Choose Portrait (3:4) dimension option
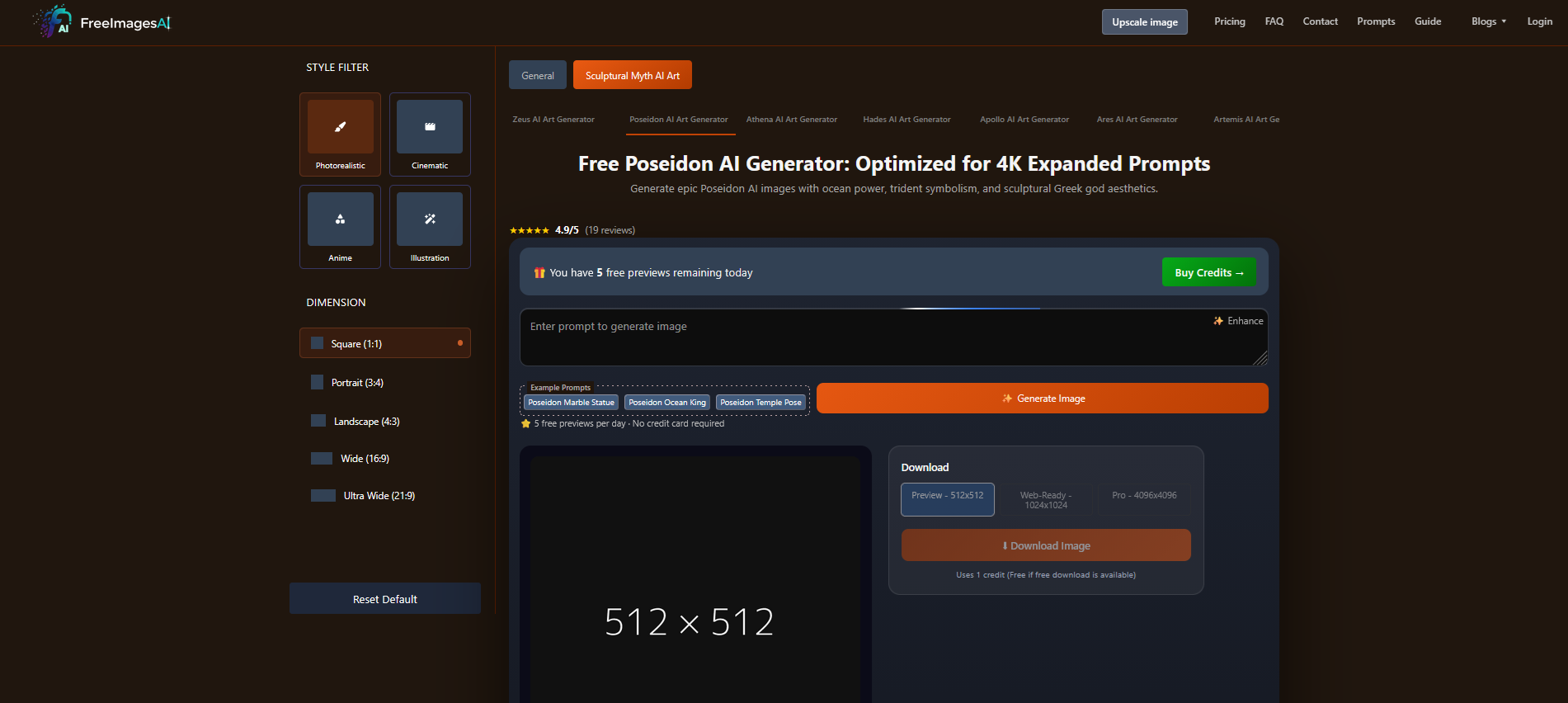This screenshot has height=703, width=1568. point(385,382)
